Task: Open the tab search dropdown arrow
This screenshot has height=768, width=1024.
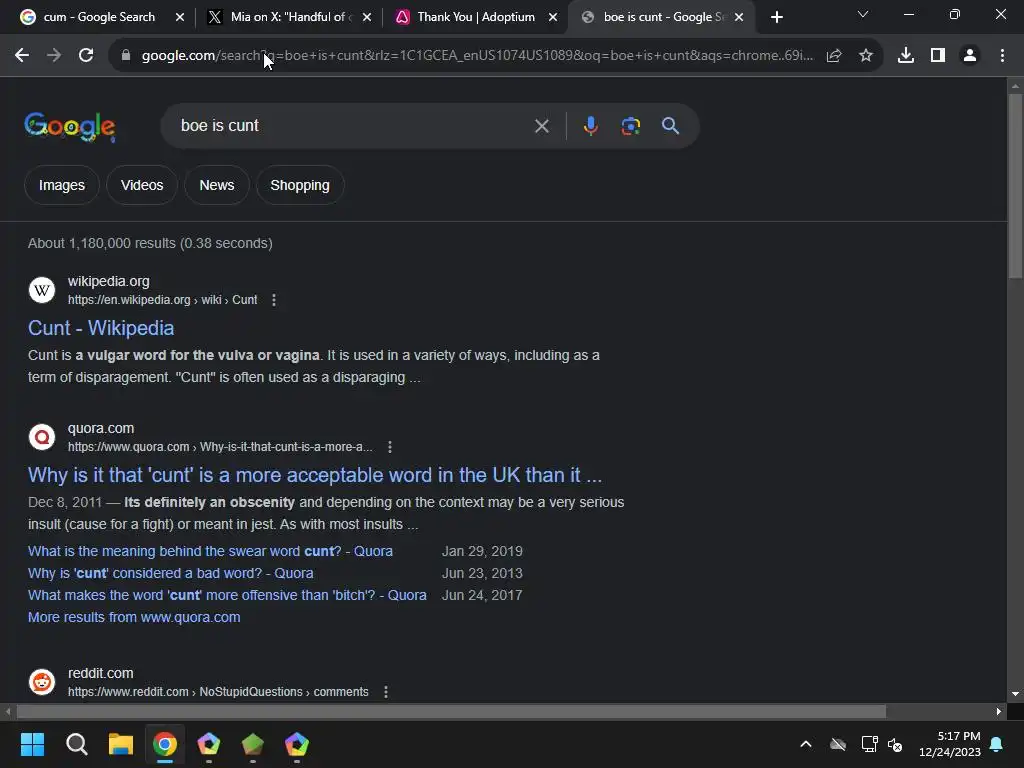Action: tap(863, 14)
